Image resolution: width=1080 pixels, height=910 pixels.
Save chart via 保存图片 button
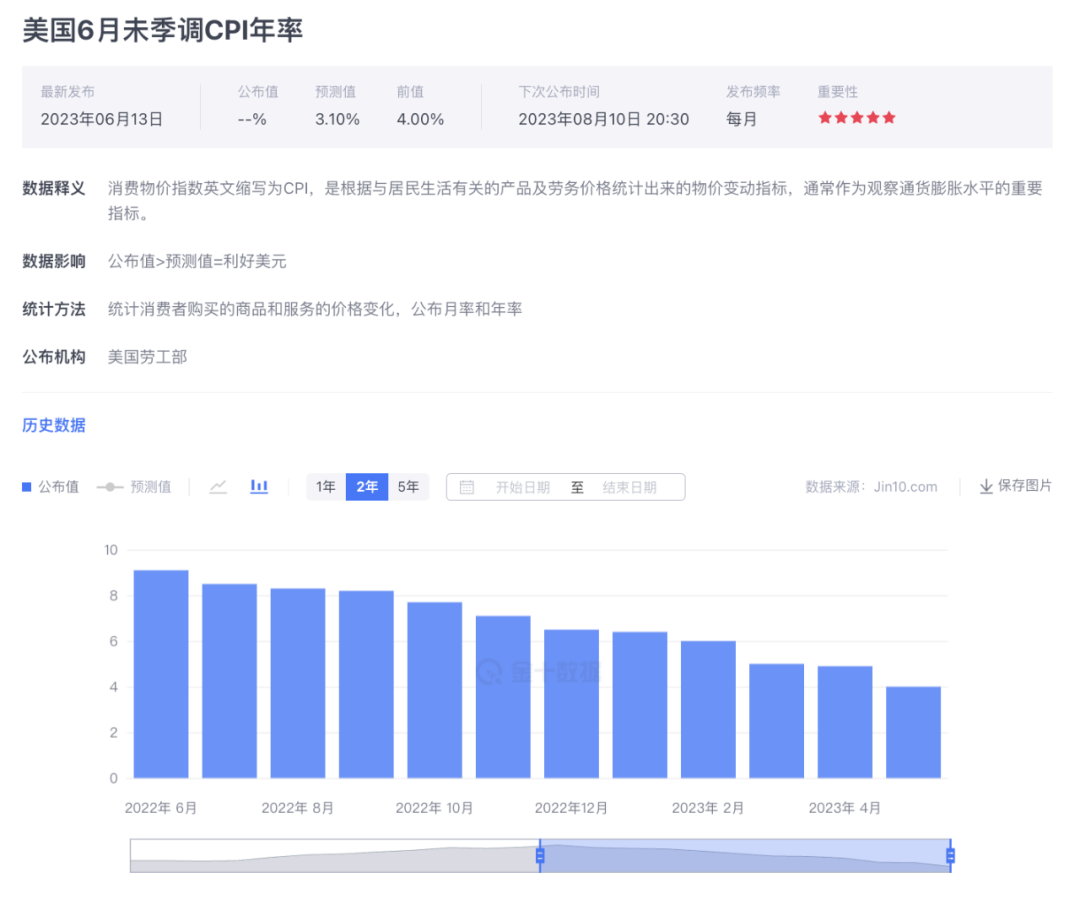click(x=1015, y=486)
